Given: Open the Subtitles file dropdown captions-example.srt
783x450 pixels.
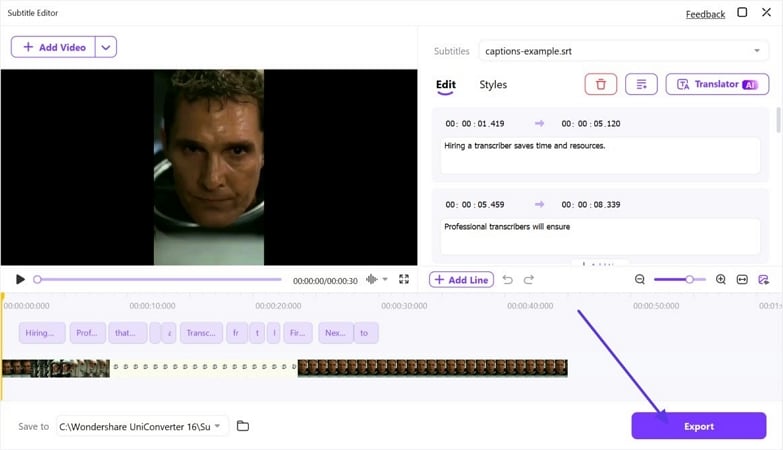Looking at the screenshot, I should [x=623, y=51].
